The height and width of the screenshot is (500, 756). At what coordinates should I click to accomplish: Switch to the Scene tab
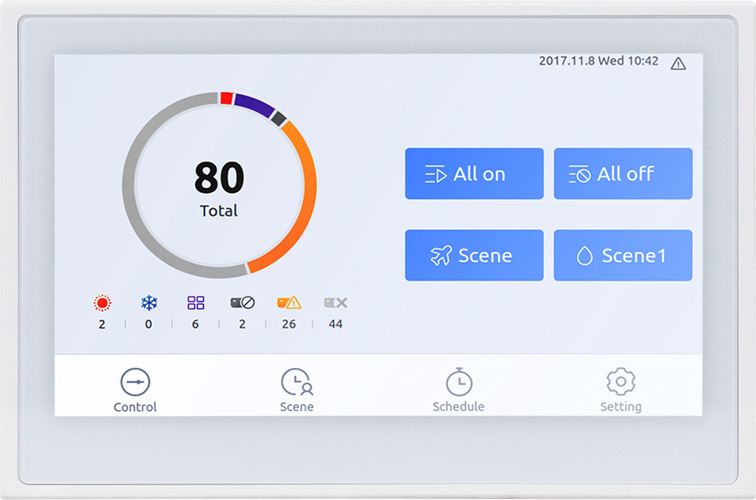pos(297,391)
